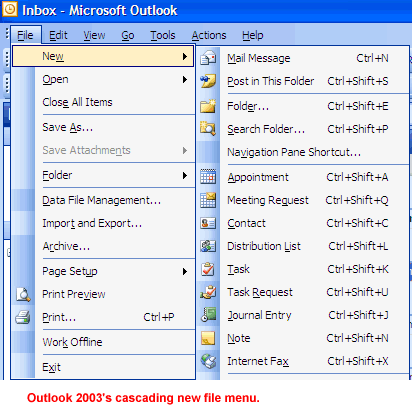Screen dimensions: 412x405
Task: Choose Exit from the File menu
Action: pyautogui.click(x=103, y=367)
